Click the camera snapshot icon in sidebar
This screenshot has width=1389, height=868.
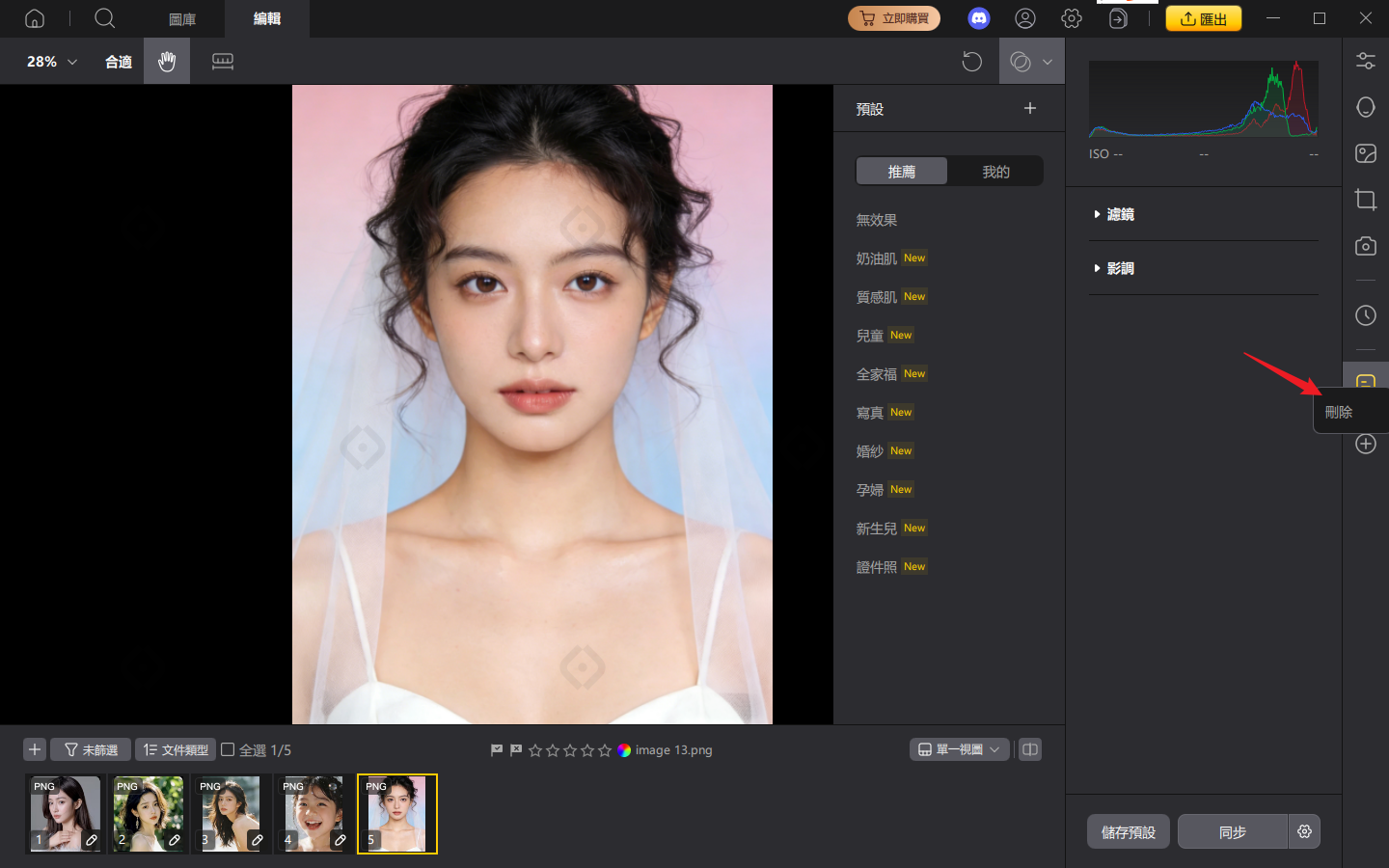[1365, 246]
